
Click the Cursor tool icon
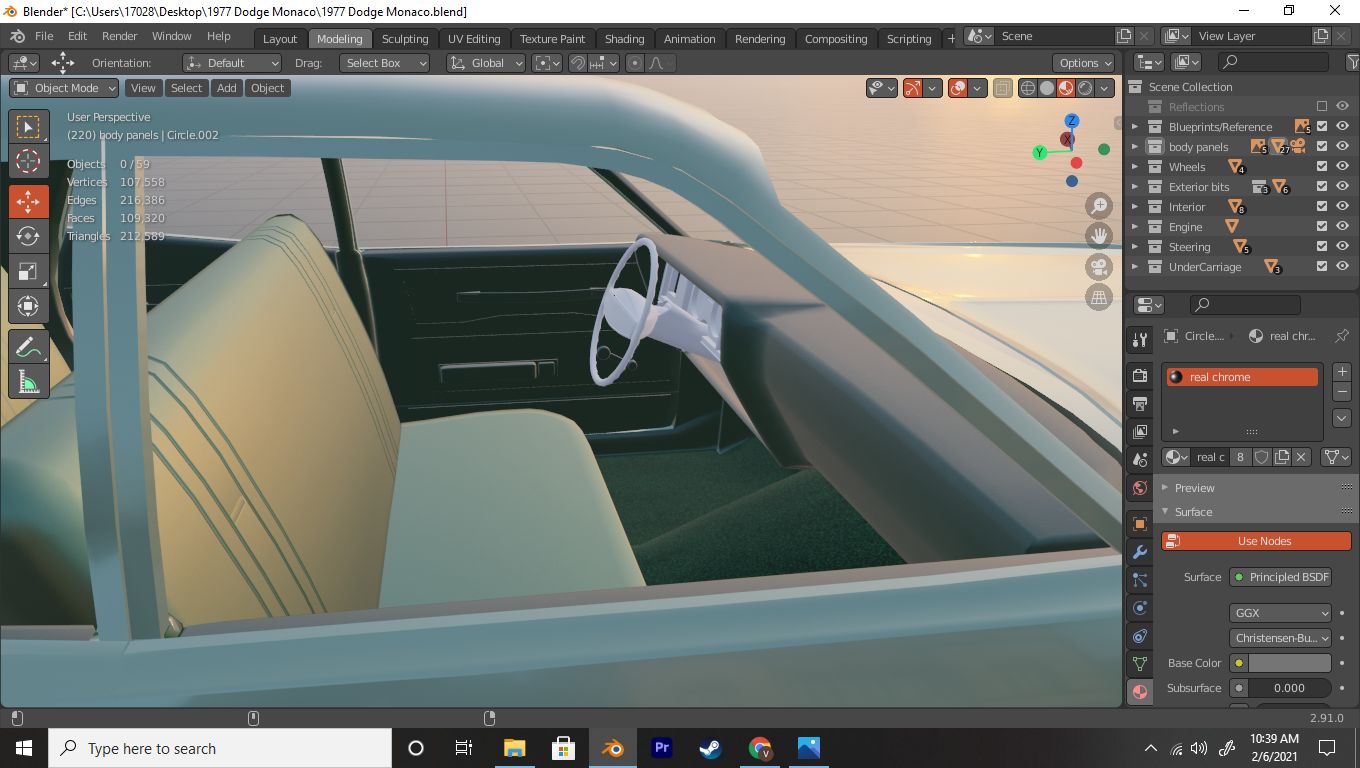click(28, 161)
